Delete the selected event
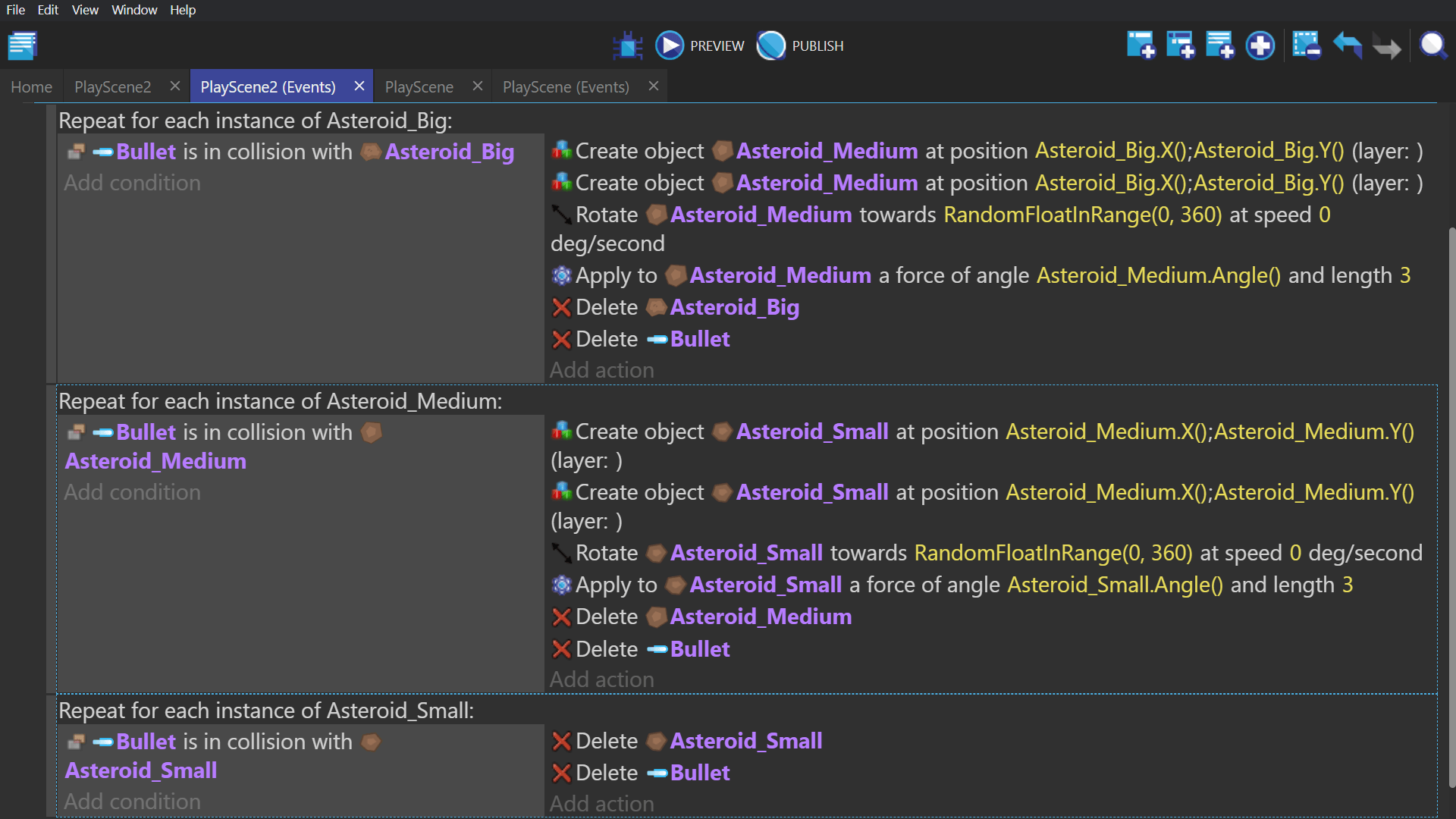 [x=1306, y=45]
